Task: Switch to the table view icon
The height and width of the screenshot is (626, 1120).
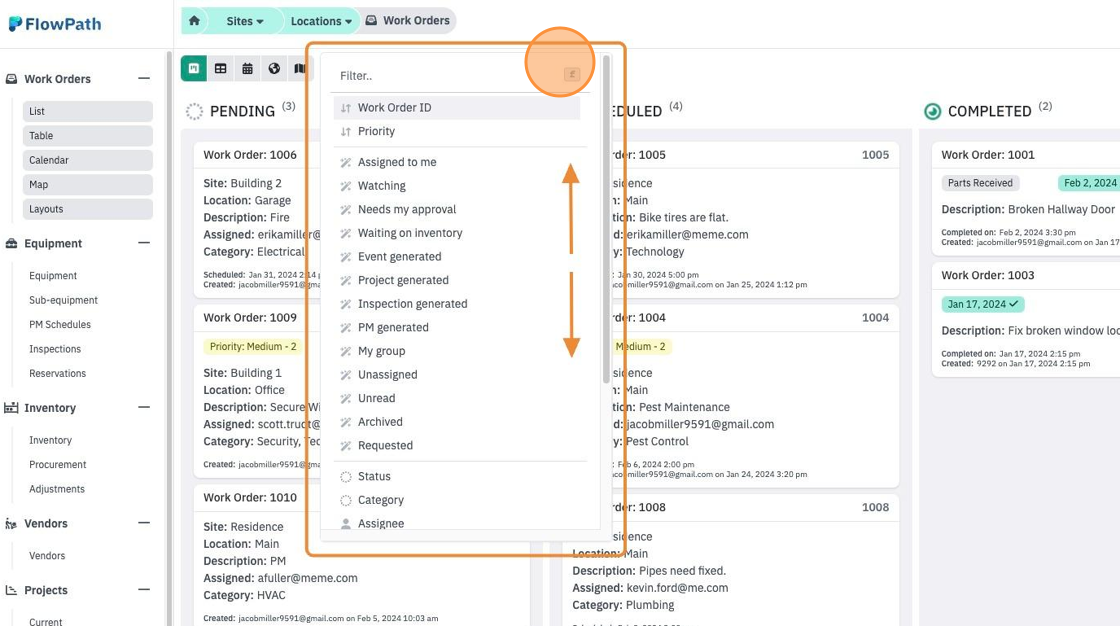Action: point(221,69)
